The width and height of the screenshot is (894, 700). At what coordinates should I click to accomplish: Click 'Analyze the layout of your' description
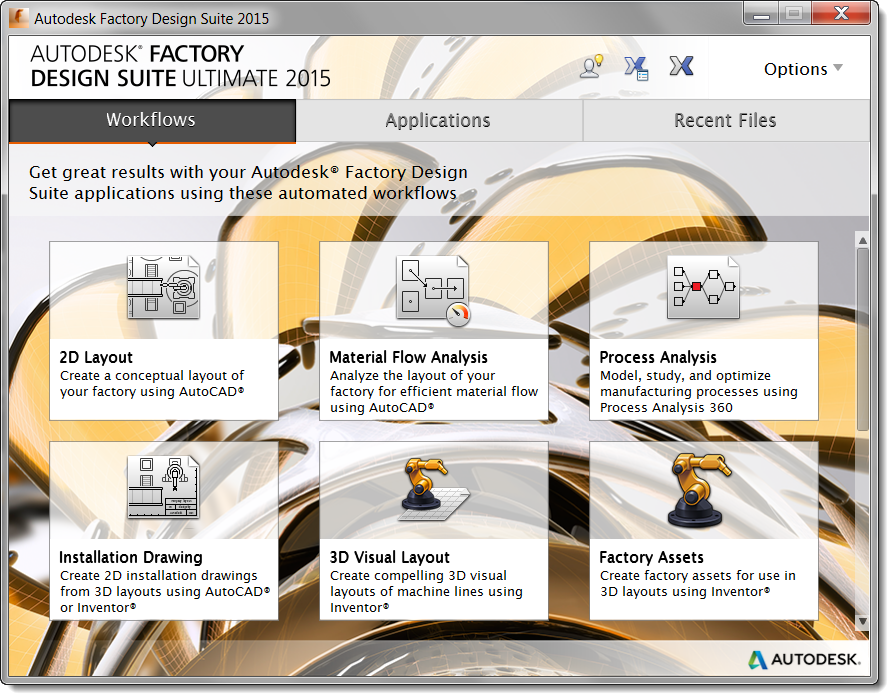click(x=433, y=392)
